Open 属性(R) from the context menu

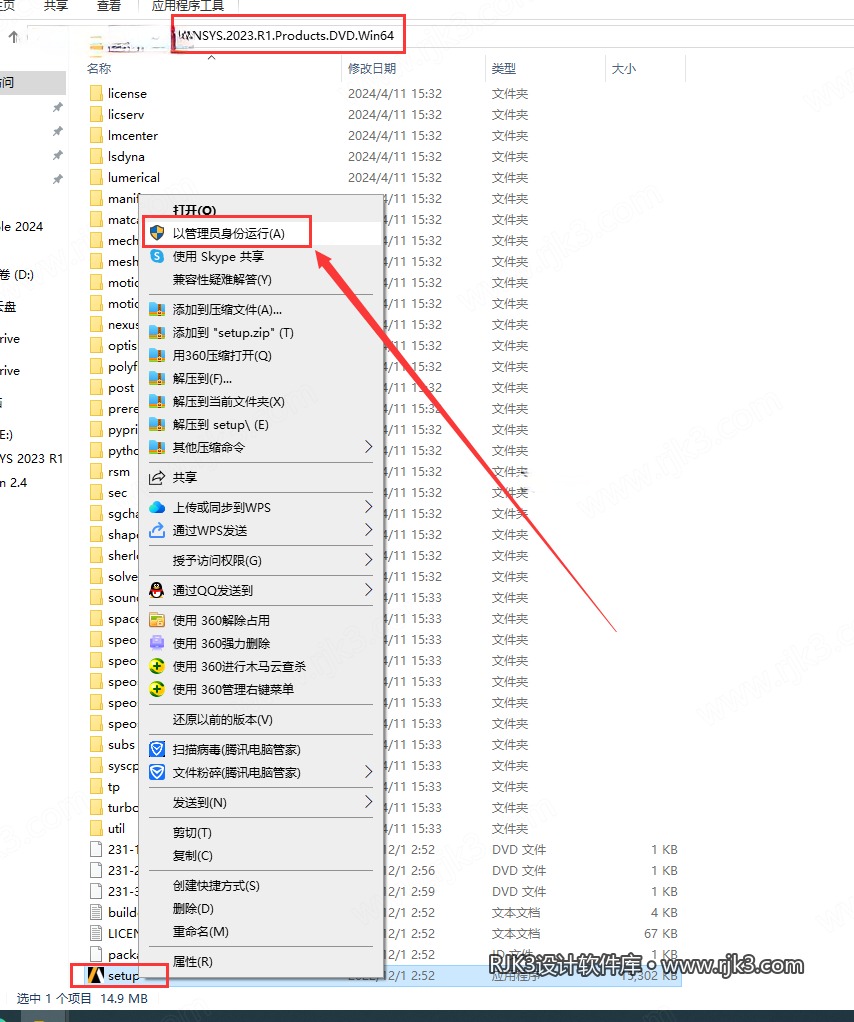[x=261, y=961]
